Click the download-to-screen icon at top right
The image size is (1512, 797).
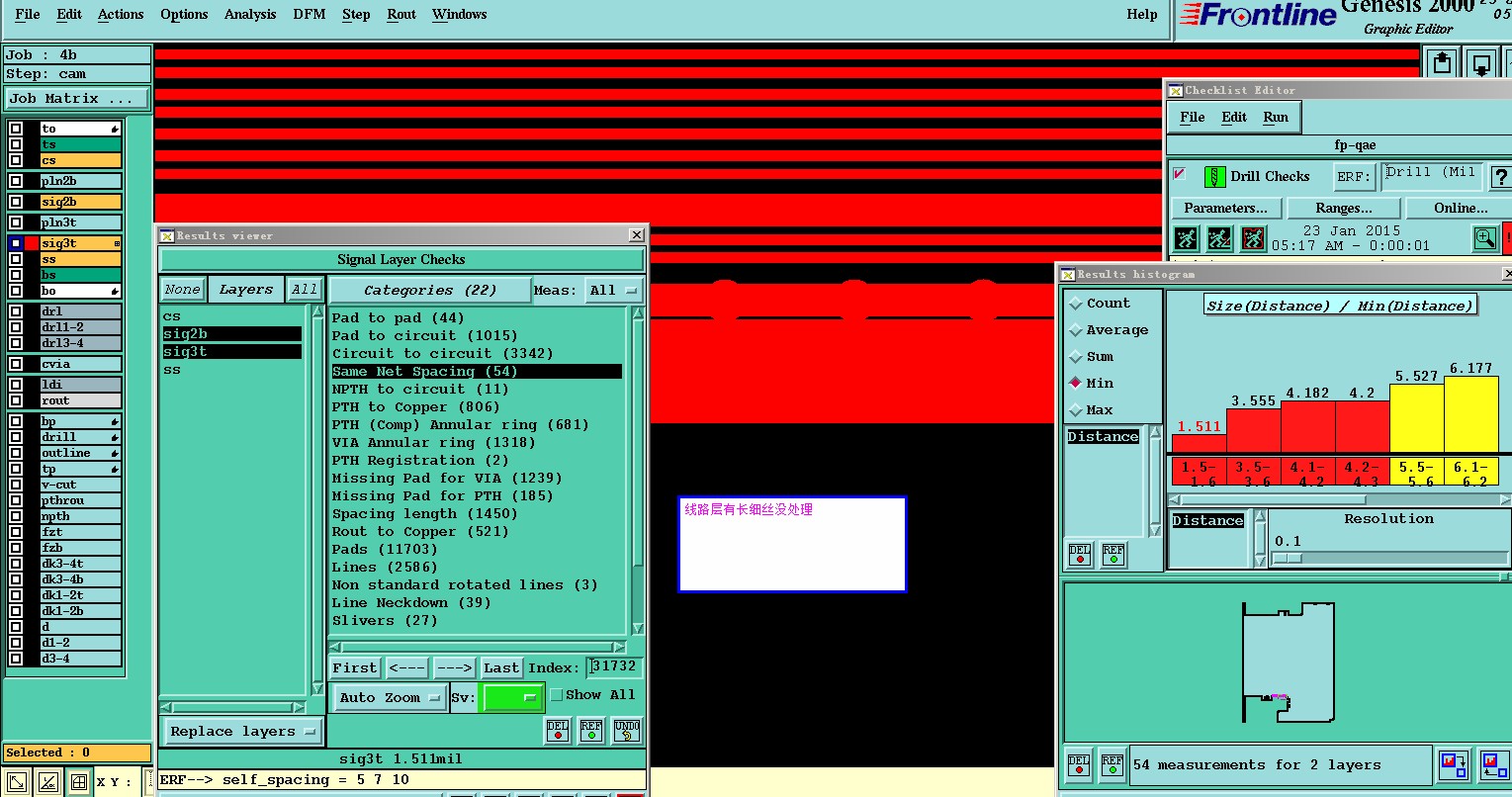coord(1481,63)
